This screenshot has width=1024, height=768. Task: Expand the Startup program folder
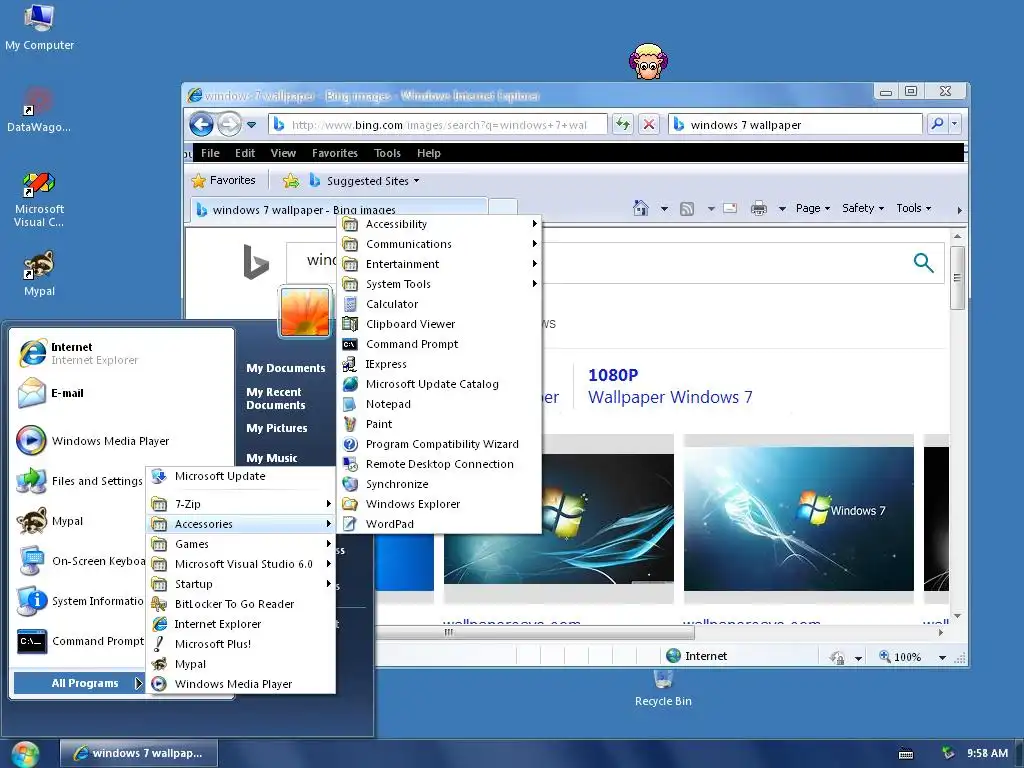(241, 584)
